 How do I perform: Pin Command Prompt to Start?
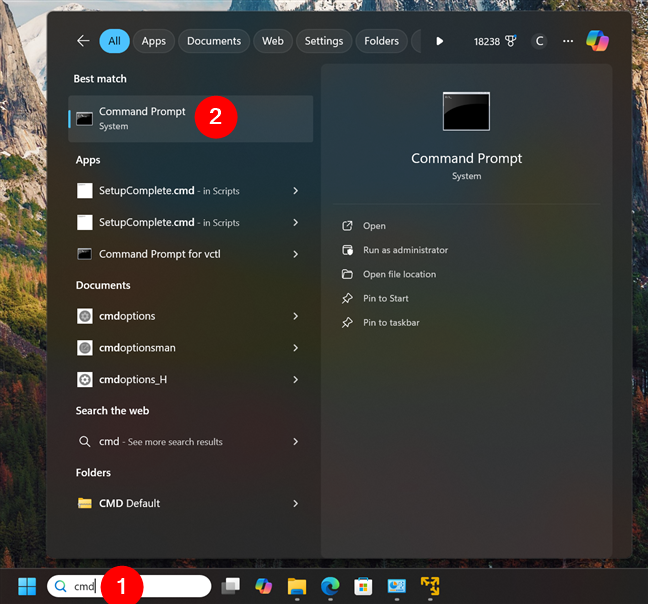coord(386,298)
